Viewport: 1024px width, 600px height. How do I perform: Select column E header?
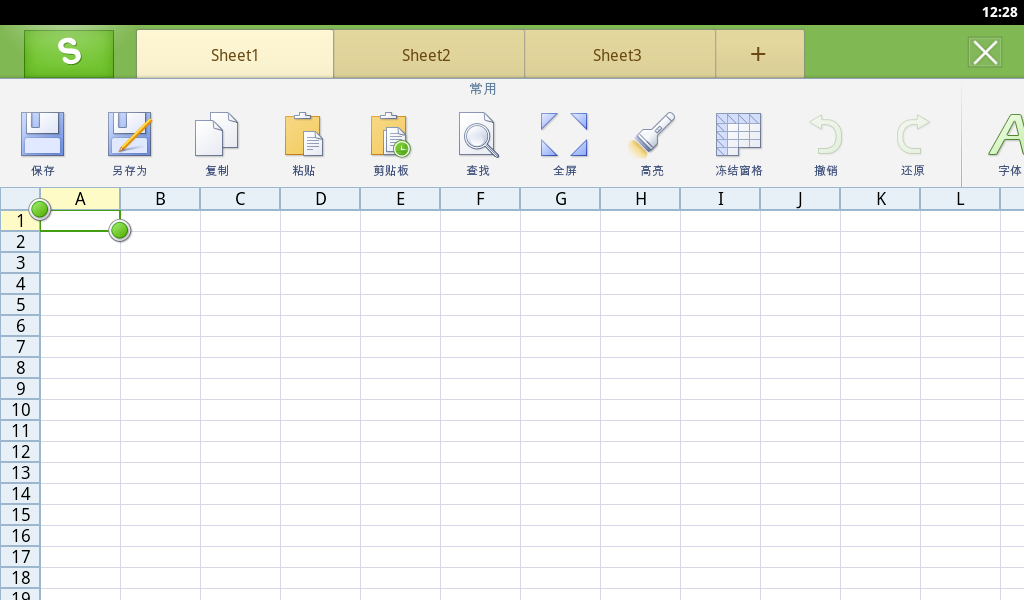pos(400,199)
